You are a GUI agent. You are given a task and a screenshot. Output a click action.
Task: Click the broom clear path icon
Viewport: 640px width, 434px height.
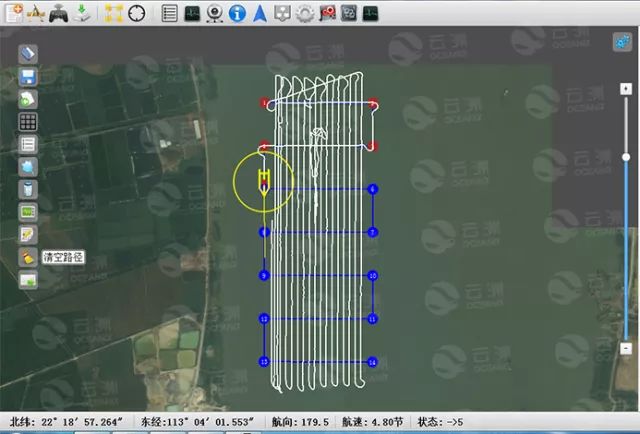pyautogui.click(x=28, y=257)
